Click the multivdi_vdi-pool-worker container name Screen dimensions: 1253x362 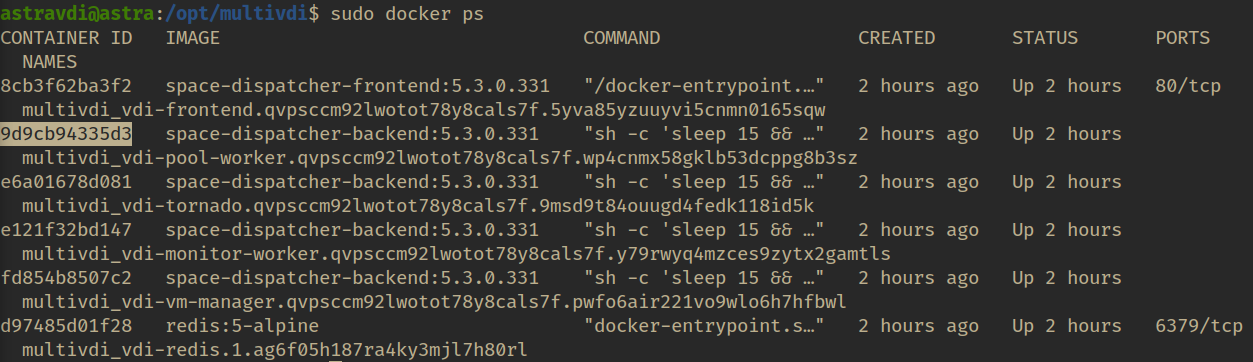(440, 158)
